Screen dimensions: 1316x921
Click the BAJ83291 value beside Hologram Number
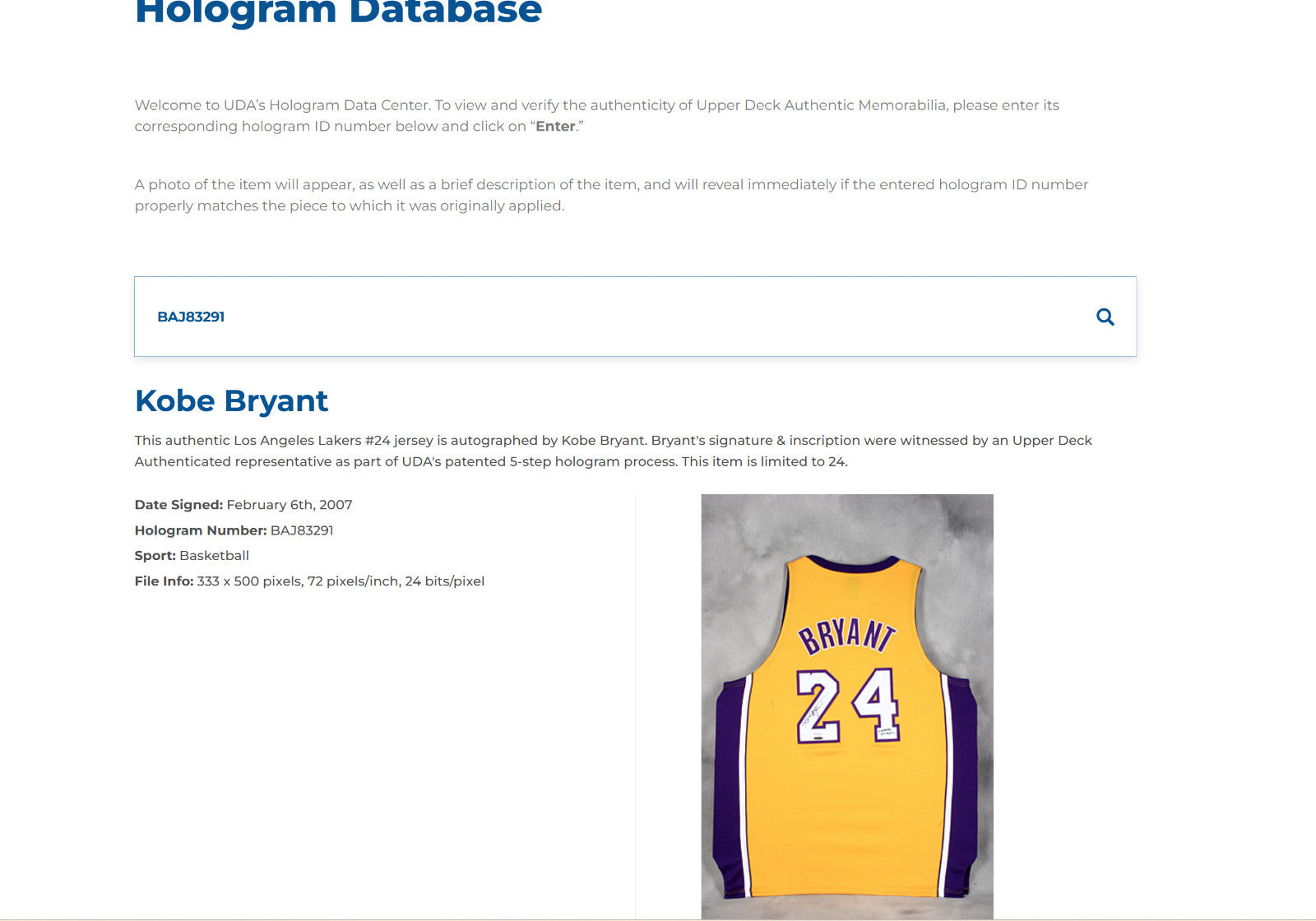pos(302,530)
